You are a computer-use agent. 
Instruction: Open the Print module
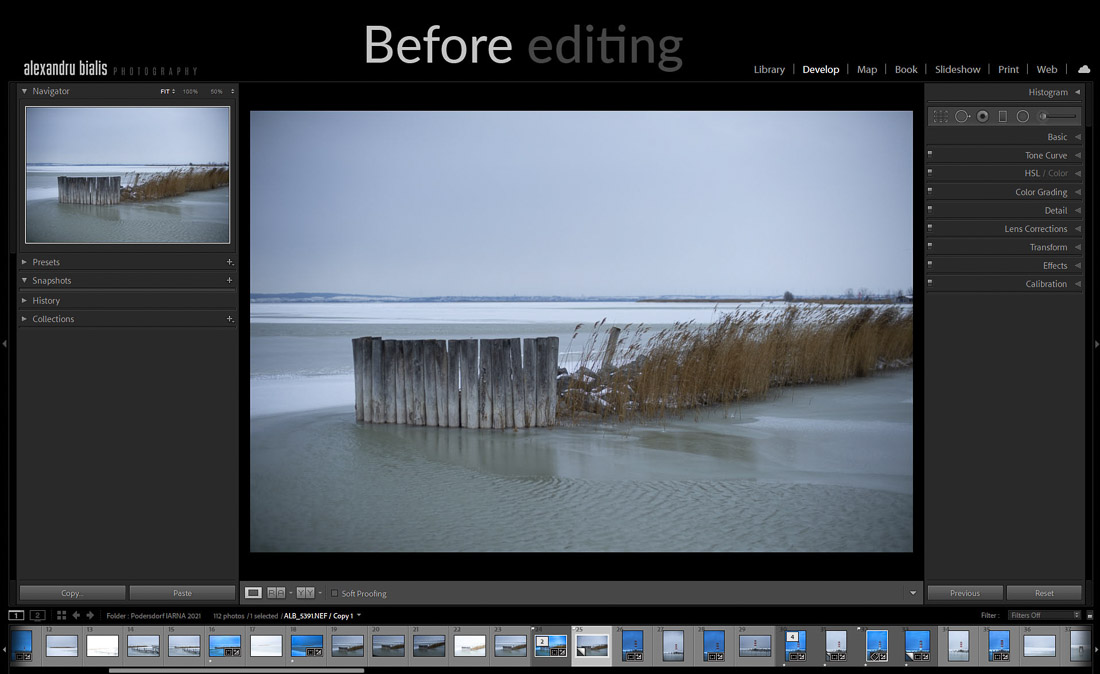click(1008, 69)
